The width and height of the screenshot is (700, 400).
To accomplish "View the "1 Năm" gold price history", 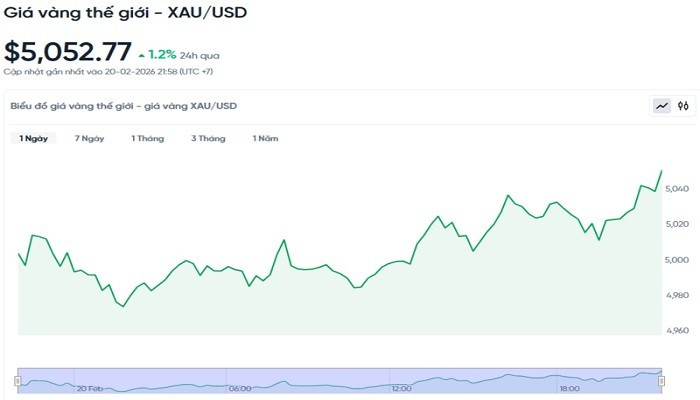I will pyautogui.click(x=265, y=138).
